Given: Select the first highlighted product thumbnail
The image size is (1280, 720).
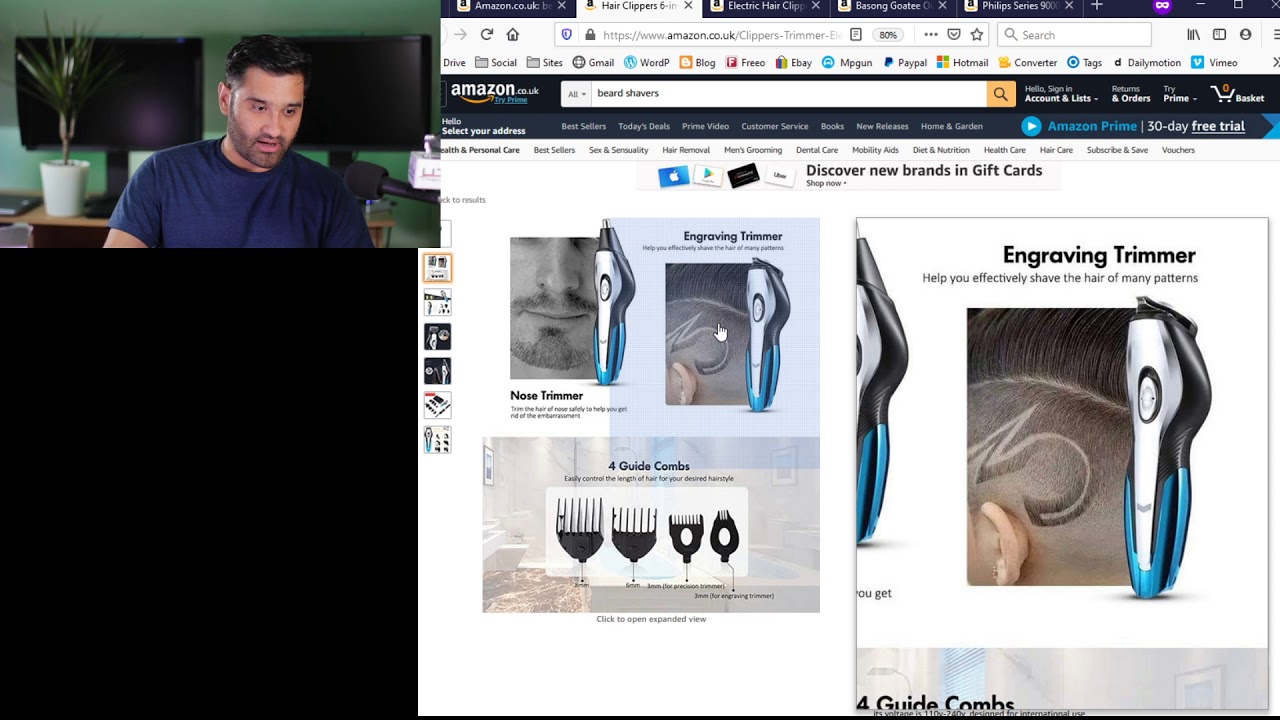Looking at the screenshot, I should (x=437, y=267).
